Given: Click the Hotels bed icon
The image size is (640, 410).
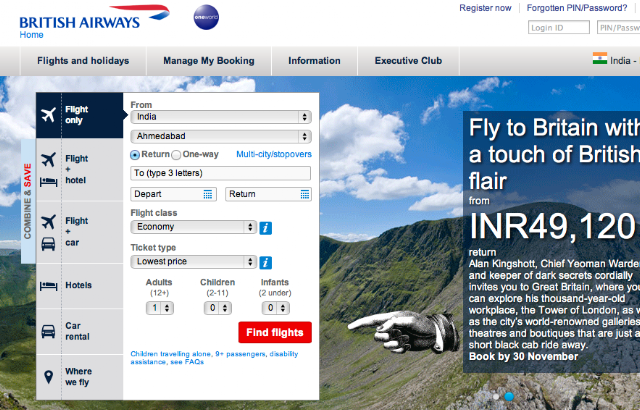Looking at the screenshot, I should click(49, 286).
